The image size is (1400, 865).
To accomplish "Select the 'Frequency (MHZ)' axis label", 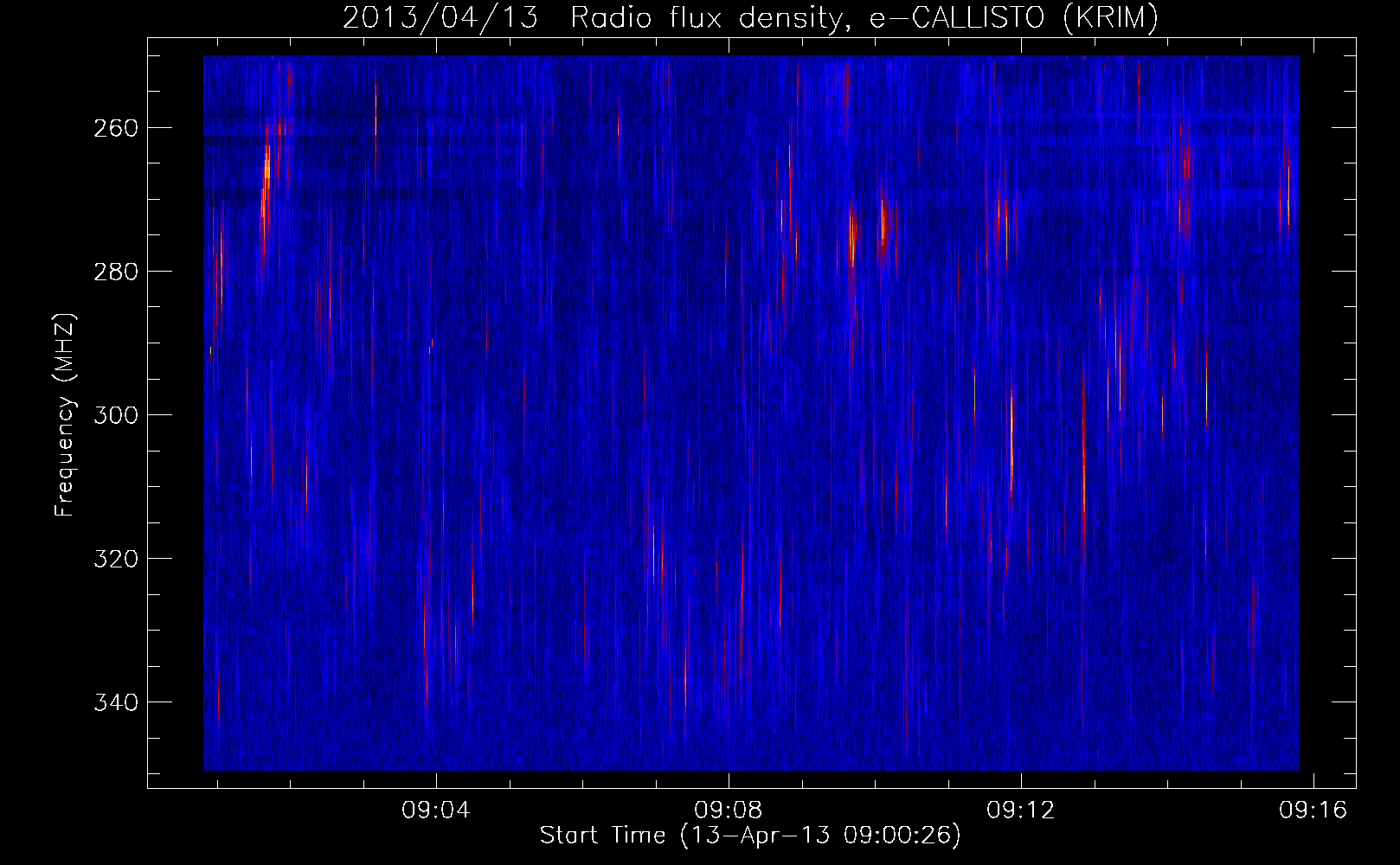I will tap(64, 414).
